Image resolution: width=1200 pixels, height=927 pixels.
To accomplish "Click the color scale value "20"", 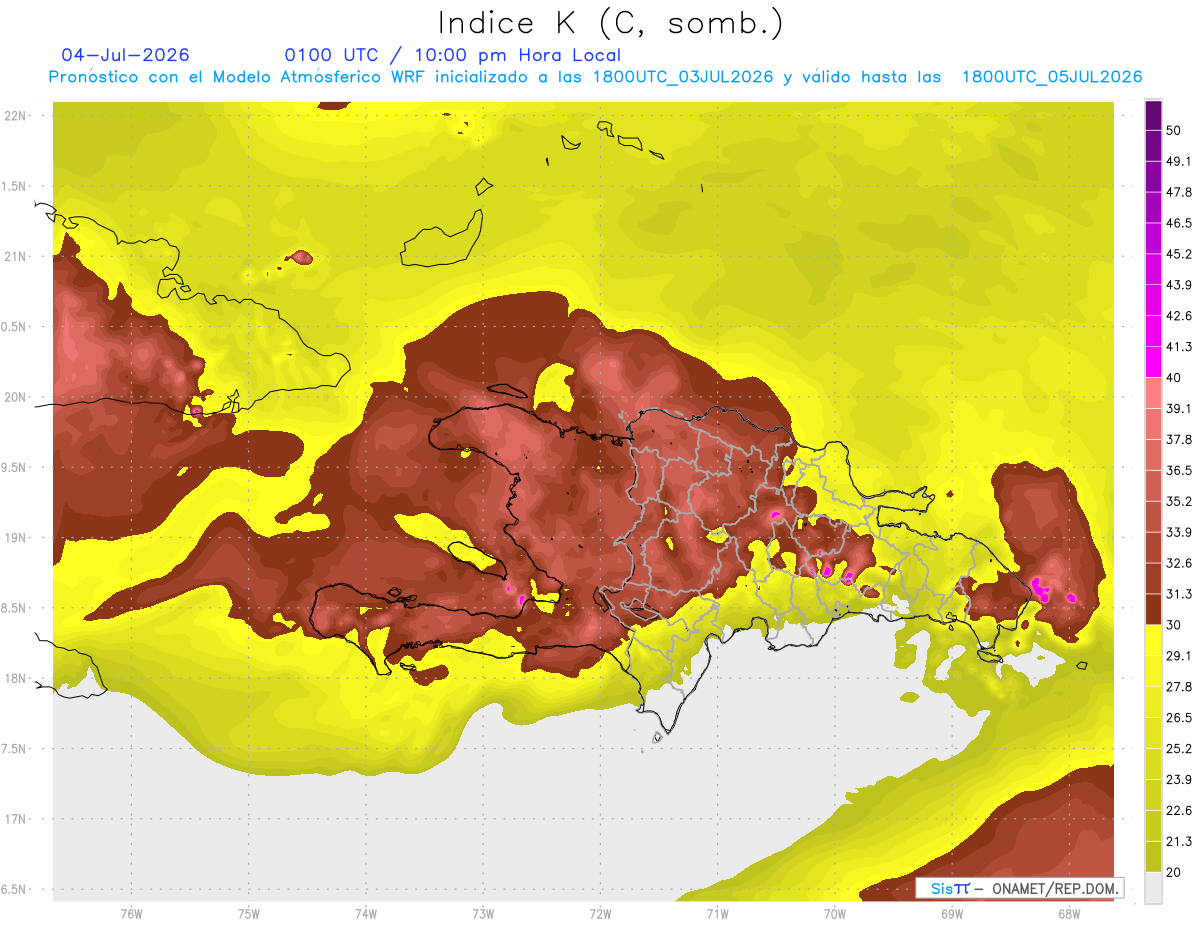I will 1174,872.
